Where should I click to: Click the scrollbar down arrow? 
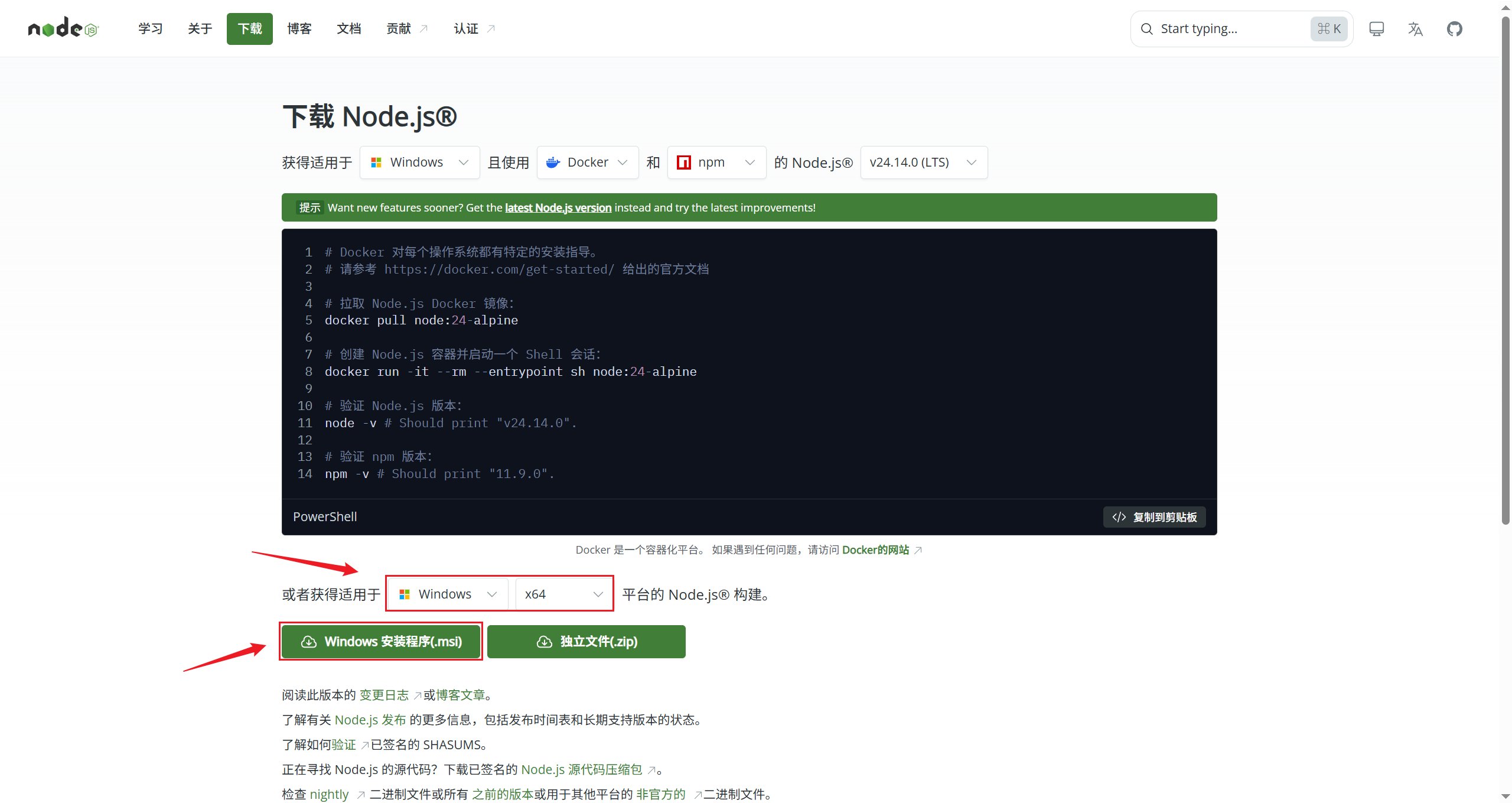1506,797
